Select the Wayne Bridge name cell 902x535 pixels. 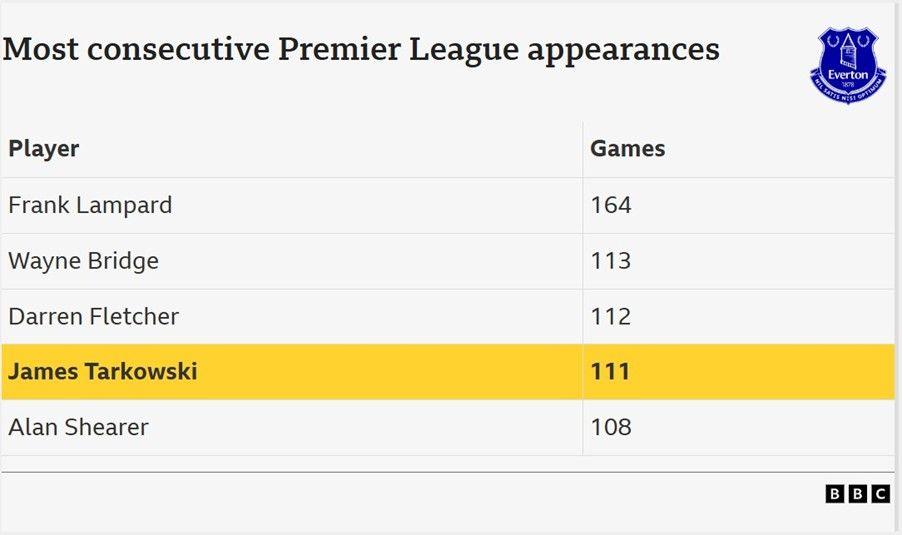click(x=83, y=261)
